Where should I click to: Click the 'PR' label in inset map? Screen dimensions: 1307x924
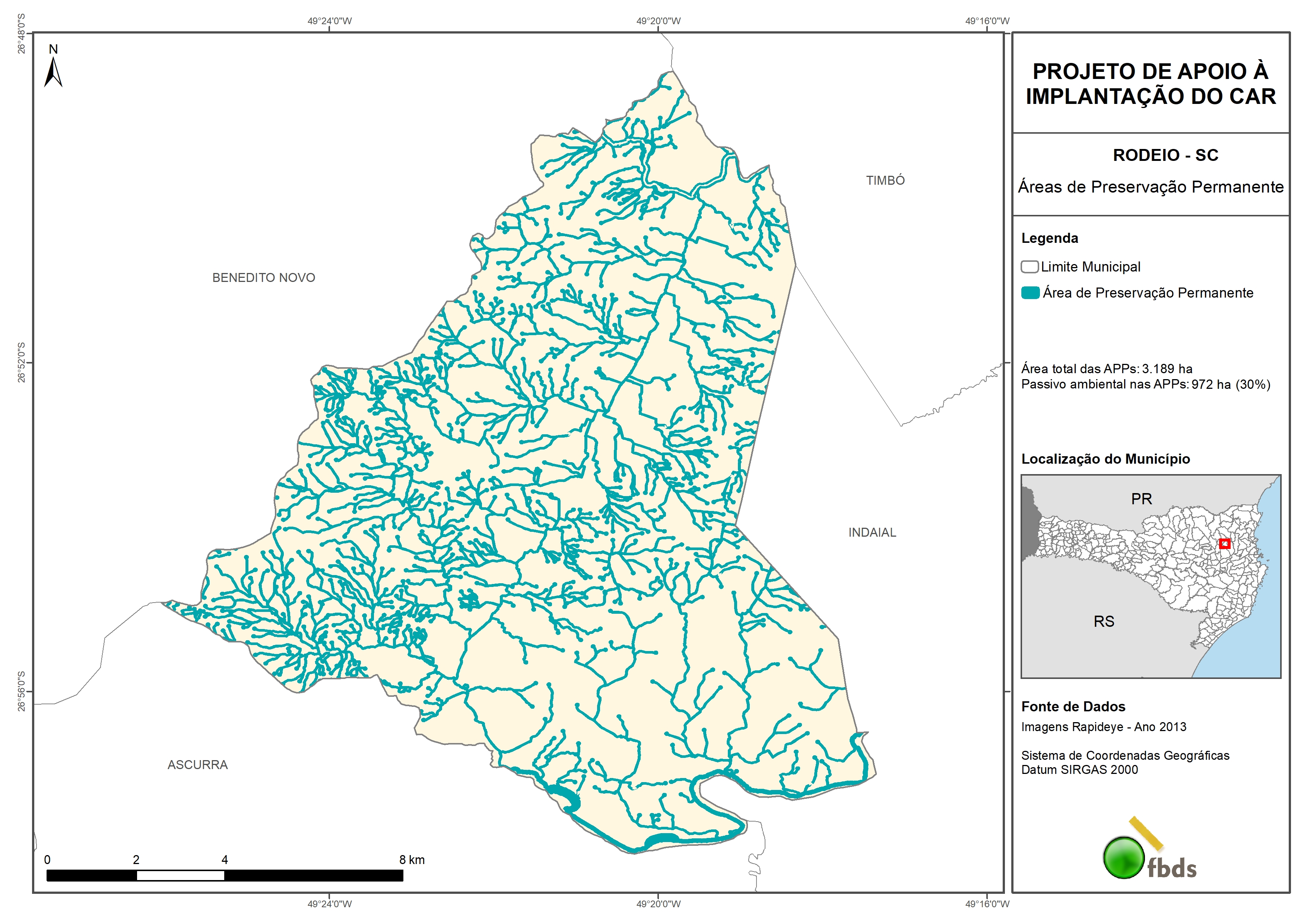click(x=1141, y=499)
